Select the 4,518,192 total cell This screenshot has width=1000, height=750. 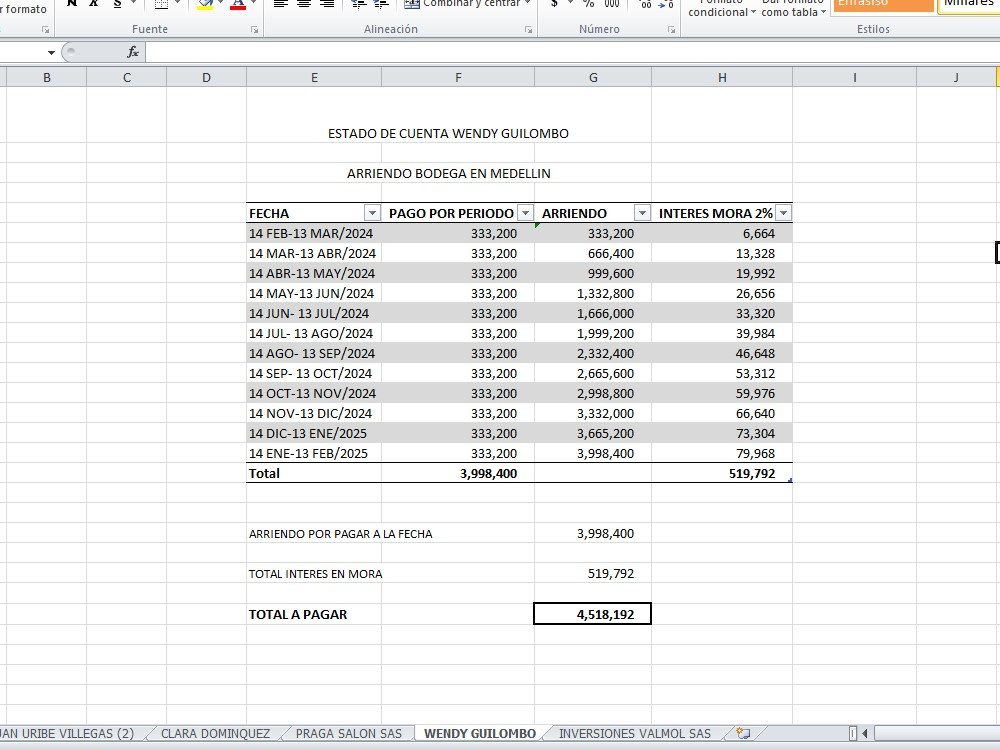point(592,614)
